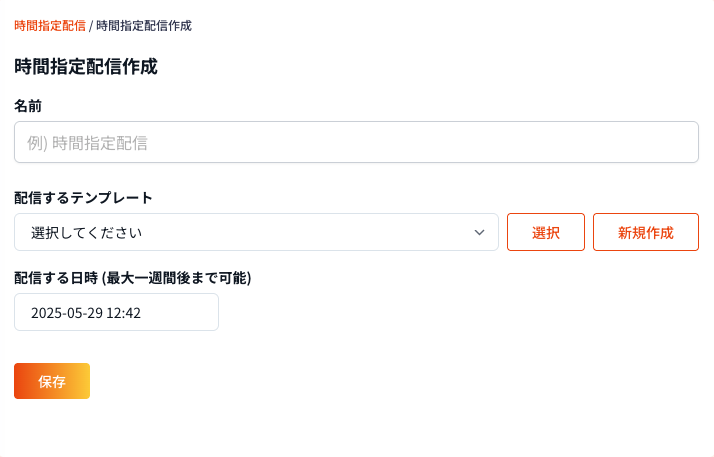
Task: Click the 時間指定配信 breadcrumb link
Action: click(x=50, y=25)
